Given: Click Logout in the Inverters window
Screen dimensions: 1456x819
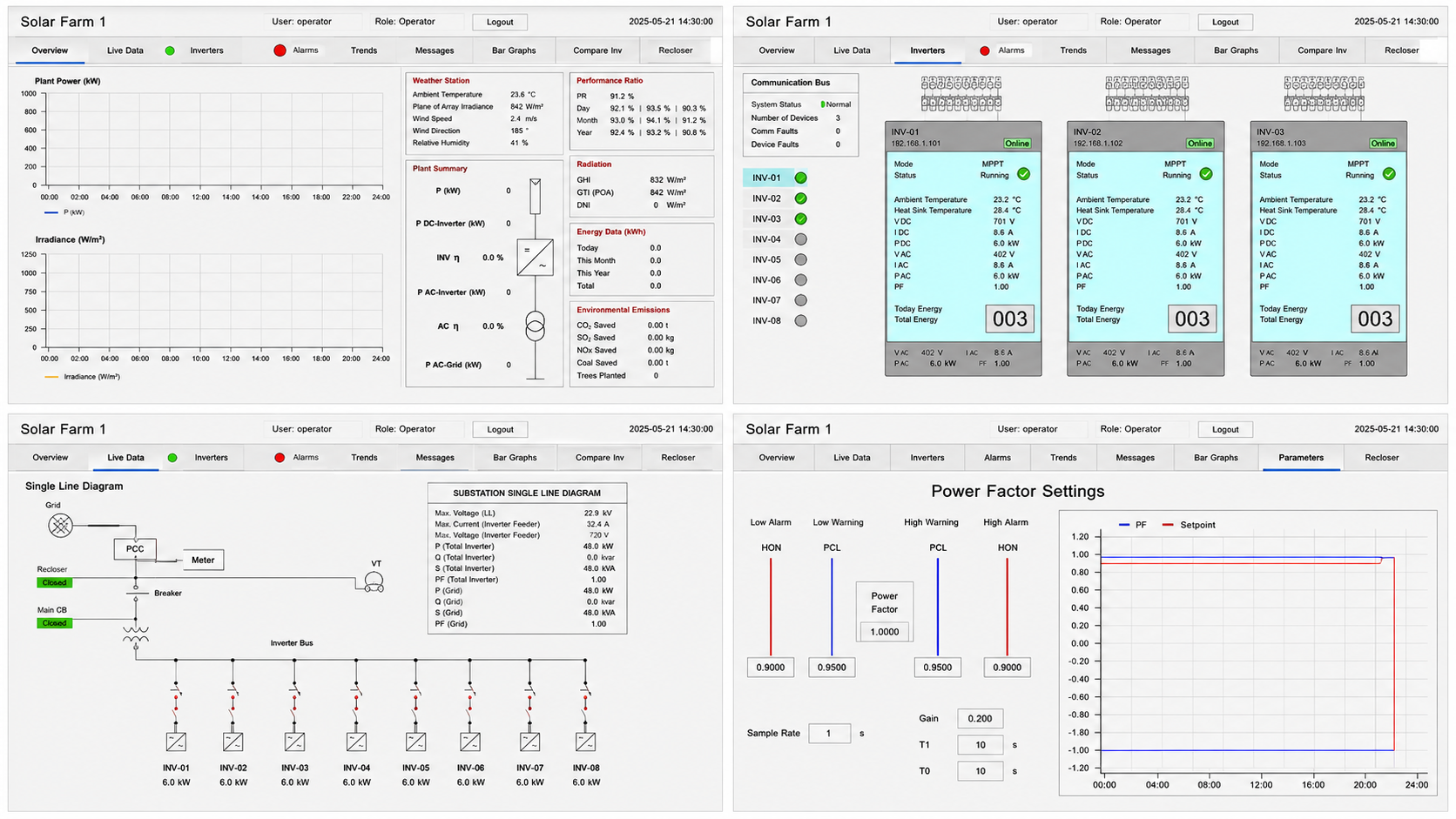Looking at the screenshot, I should tap(1225, 22).
